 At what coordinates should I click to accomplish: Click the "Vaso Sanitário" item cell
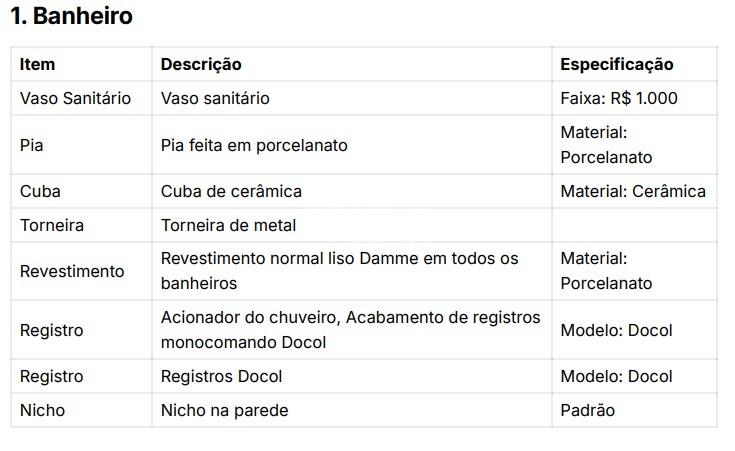click(75, 98)
